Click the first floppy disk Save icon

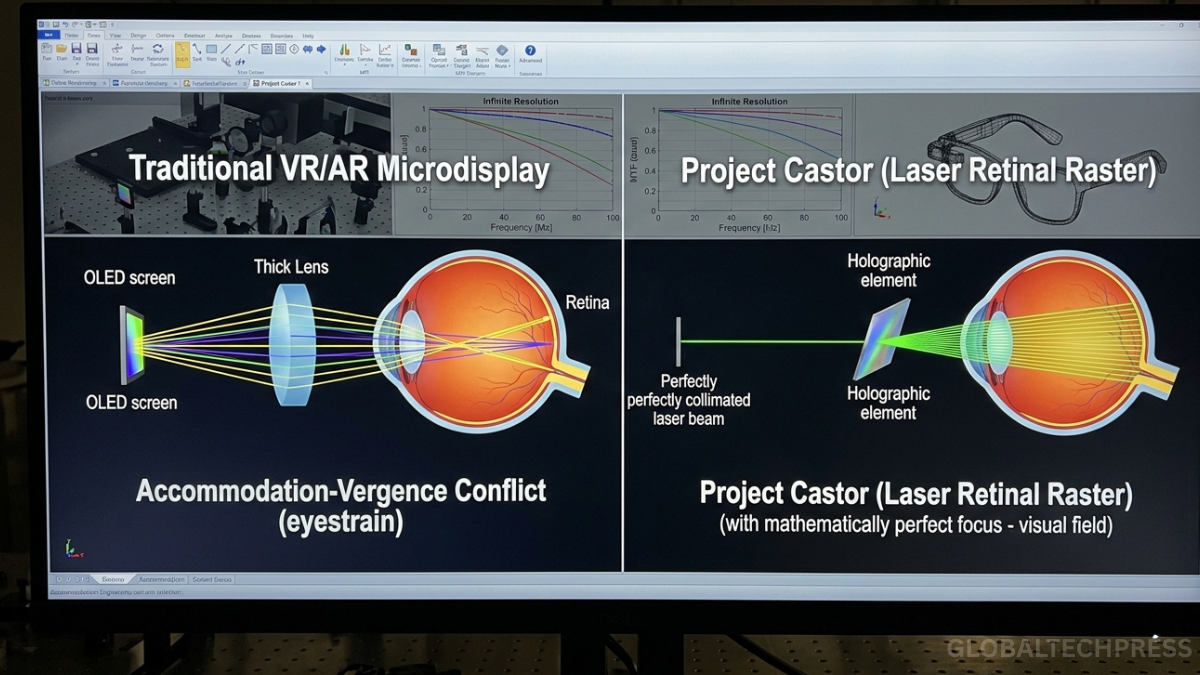point(77,49)
